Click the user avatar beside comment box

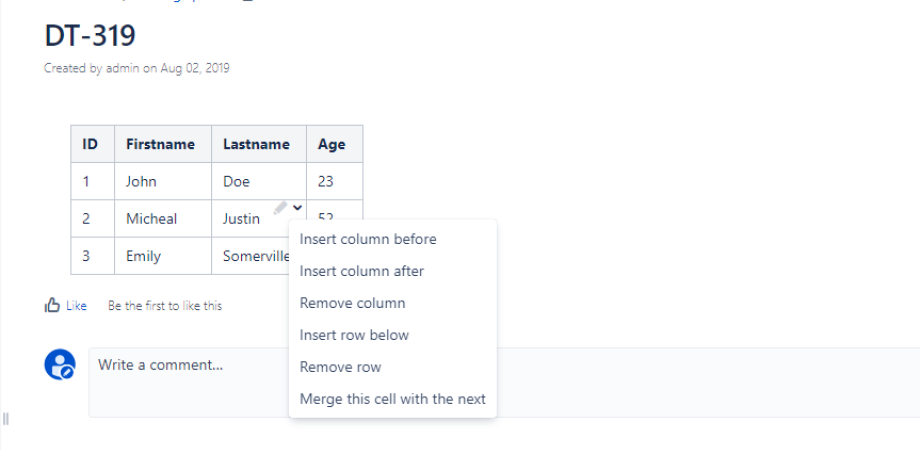60,364
